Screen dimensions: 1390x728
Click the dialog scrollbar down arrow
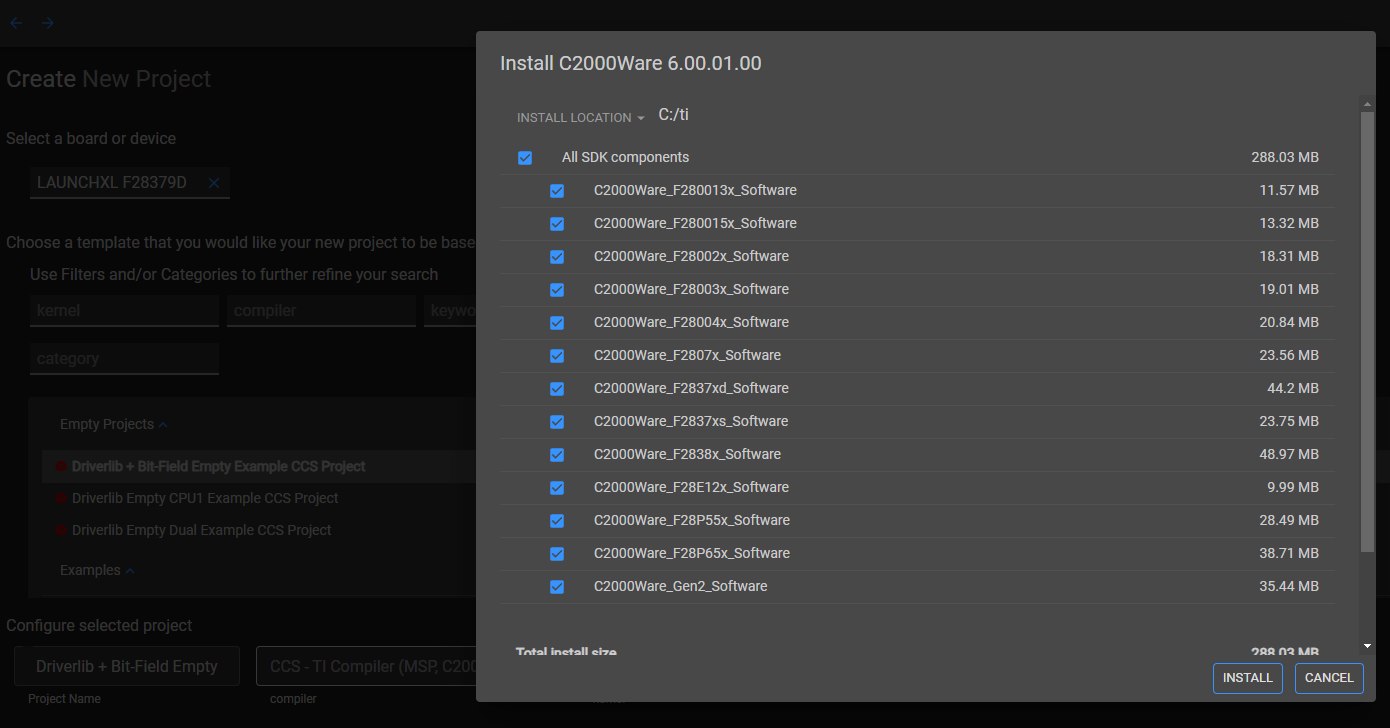(x=1367, y=646)
